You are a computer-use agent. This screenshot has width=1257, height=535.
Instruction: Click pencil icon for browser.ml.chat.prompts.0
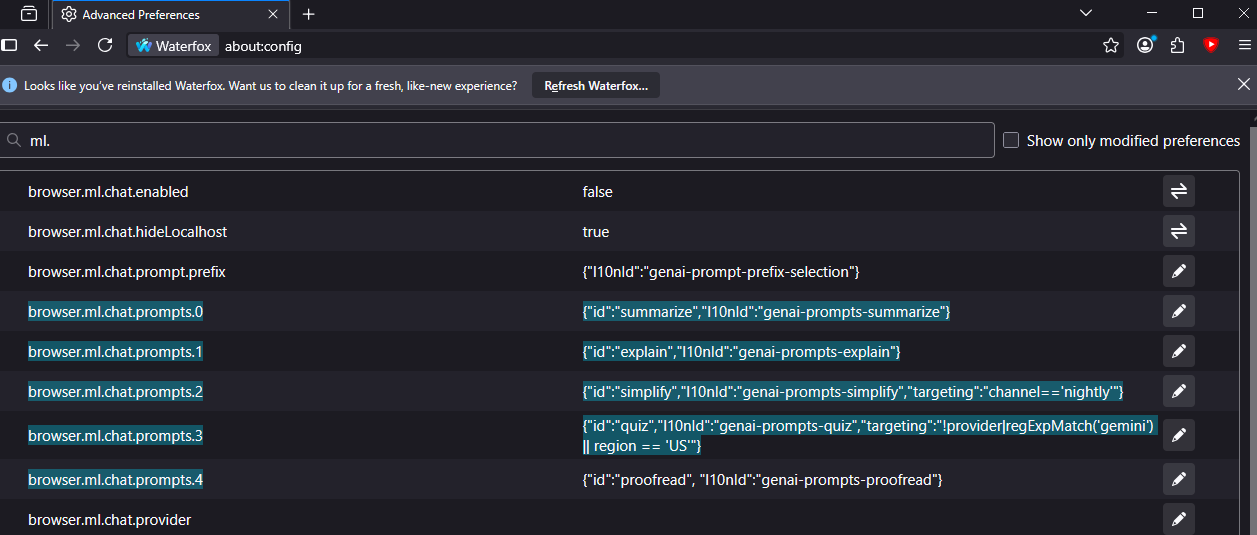(x=1178, y=312)
